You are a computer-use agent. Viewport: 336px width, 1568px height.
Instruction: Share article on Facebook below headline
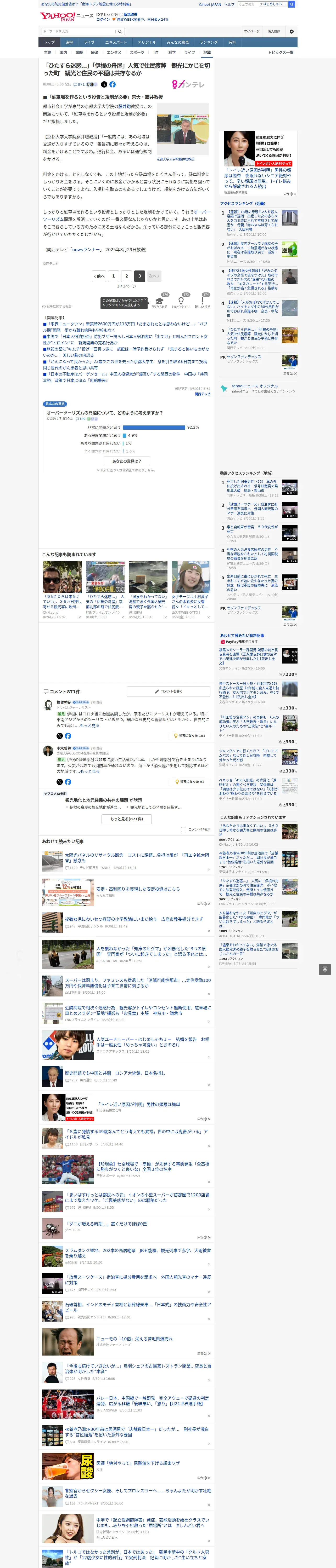click(x=112, y=85)
